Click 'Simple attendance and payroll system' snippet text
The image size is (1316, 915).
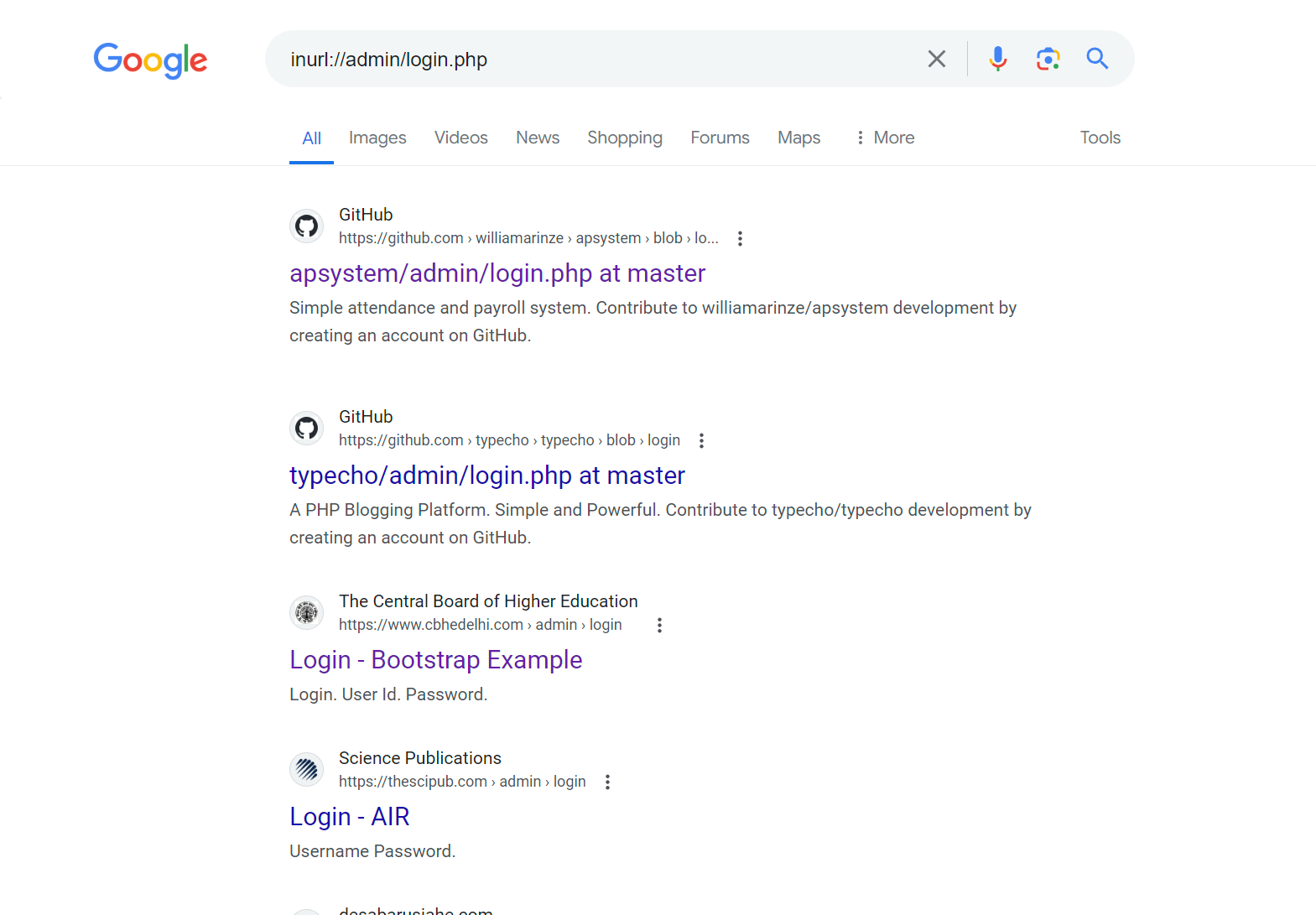(440, 308)
